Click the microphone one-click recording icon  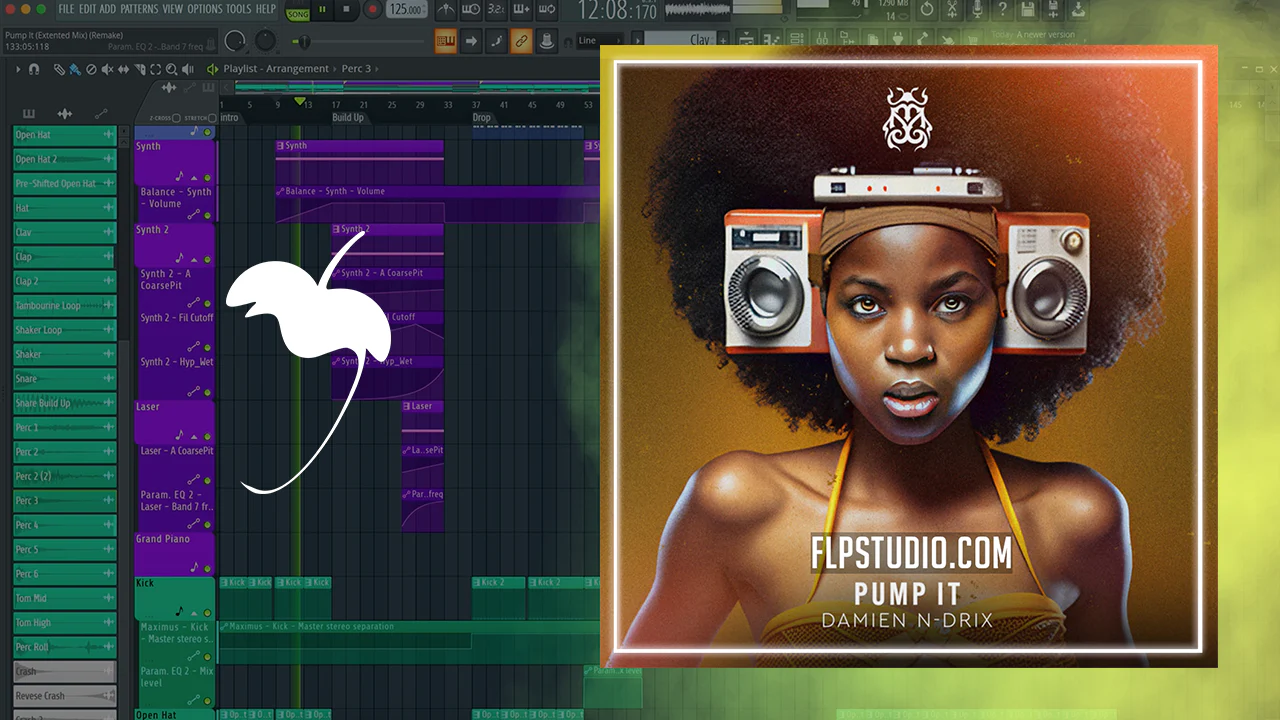[978, 10]
